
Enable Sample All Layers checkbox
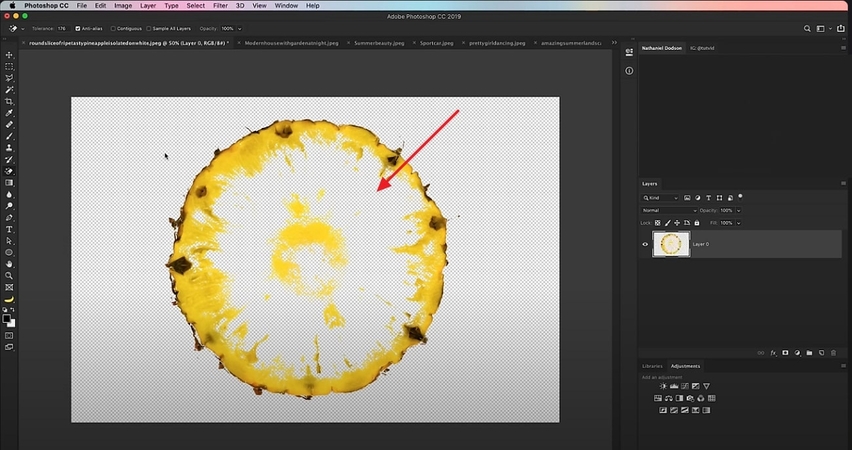click(x=149, y=29)
